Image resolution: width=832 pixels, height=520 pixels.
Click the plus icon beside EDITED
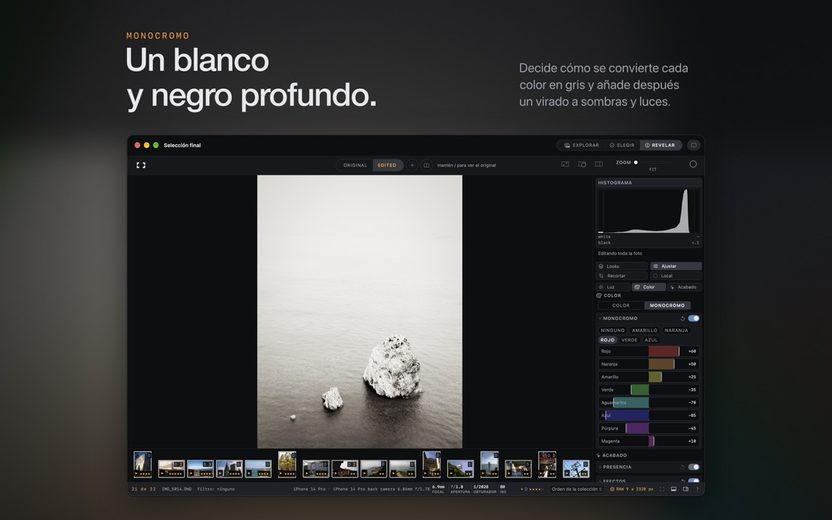[x=412, y=165]
